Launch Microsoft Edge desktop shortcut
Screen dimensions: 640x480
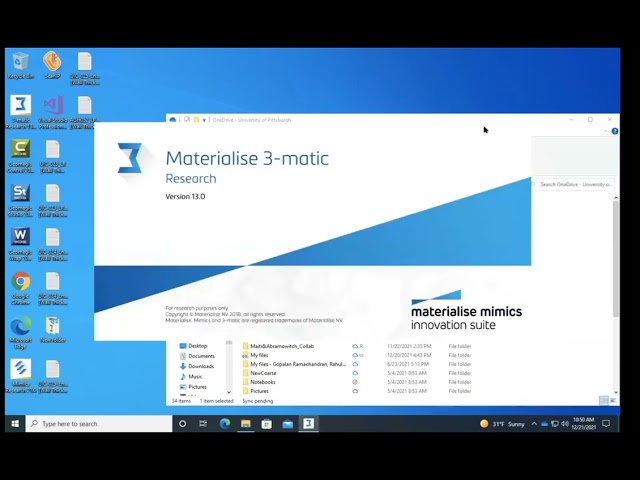pos(20,333)
